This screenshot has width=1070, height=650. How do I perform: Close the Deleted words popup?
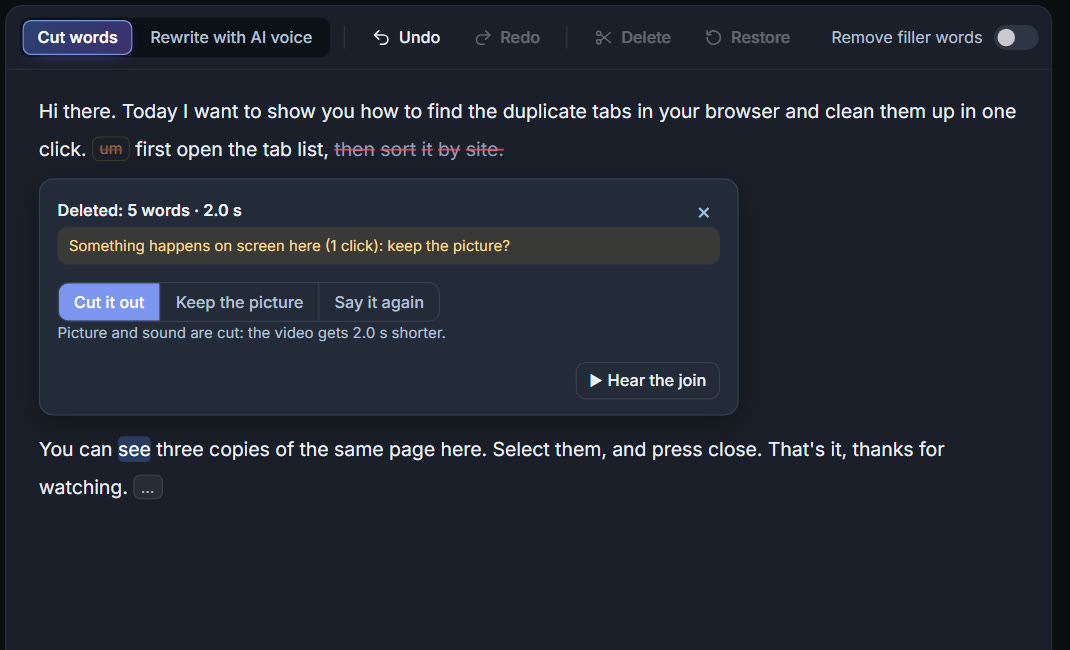[x=704, y=213]
